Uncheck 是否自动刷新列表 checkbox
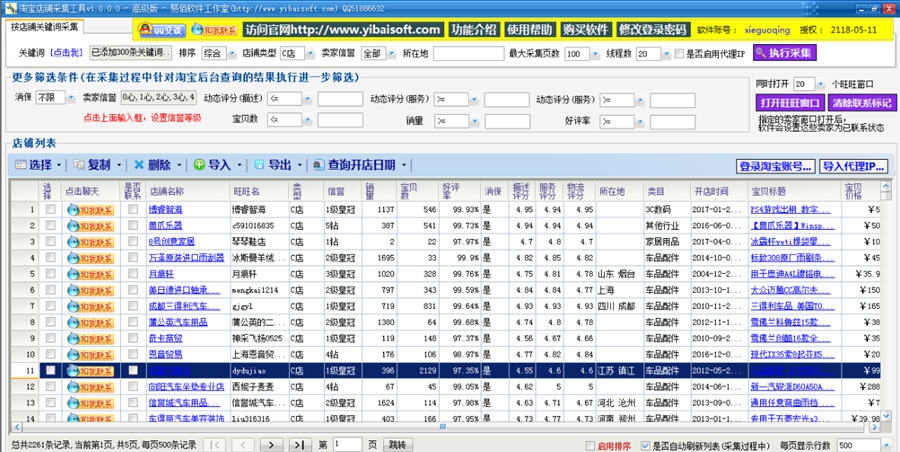The height and width of the screenshot is (452, 900). [645, 446]
